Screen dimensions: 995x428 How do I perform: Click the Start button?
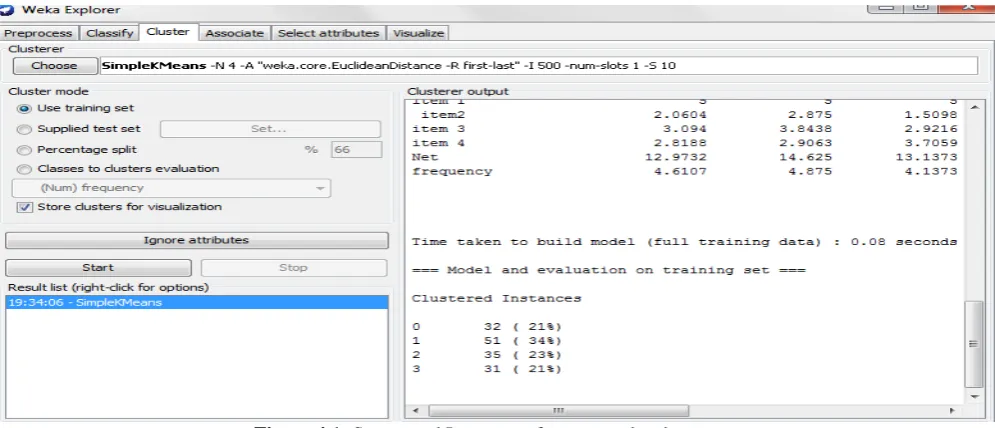tap(98, 267)
